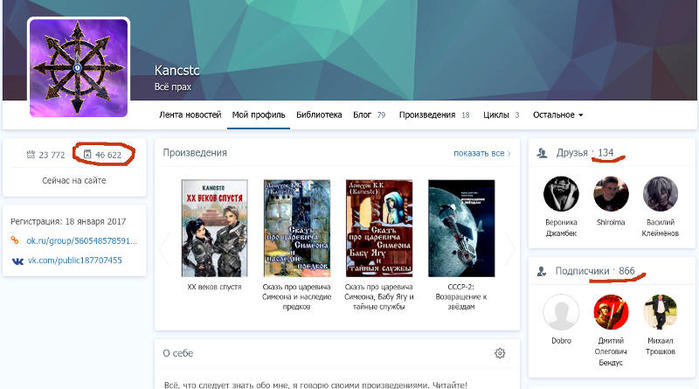Click the Всё прах status text
Screen dimensions: 699x389
(173, 87)
